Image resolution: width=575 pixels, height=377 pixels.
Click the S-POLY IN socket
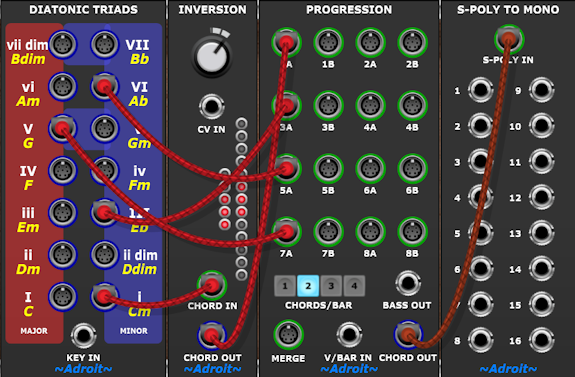[509, 39]
